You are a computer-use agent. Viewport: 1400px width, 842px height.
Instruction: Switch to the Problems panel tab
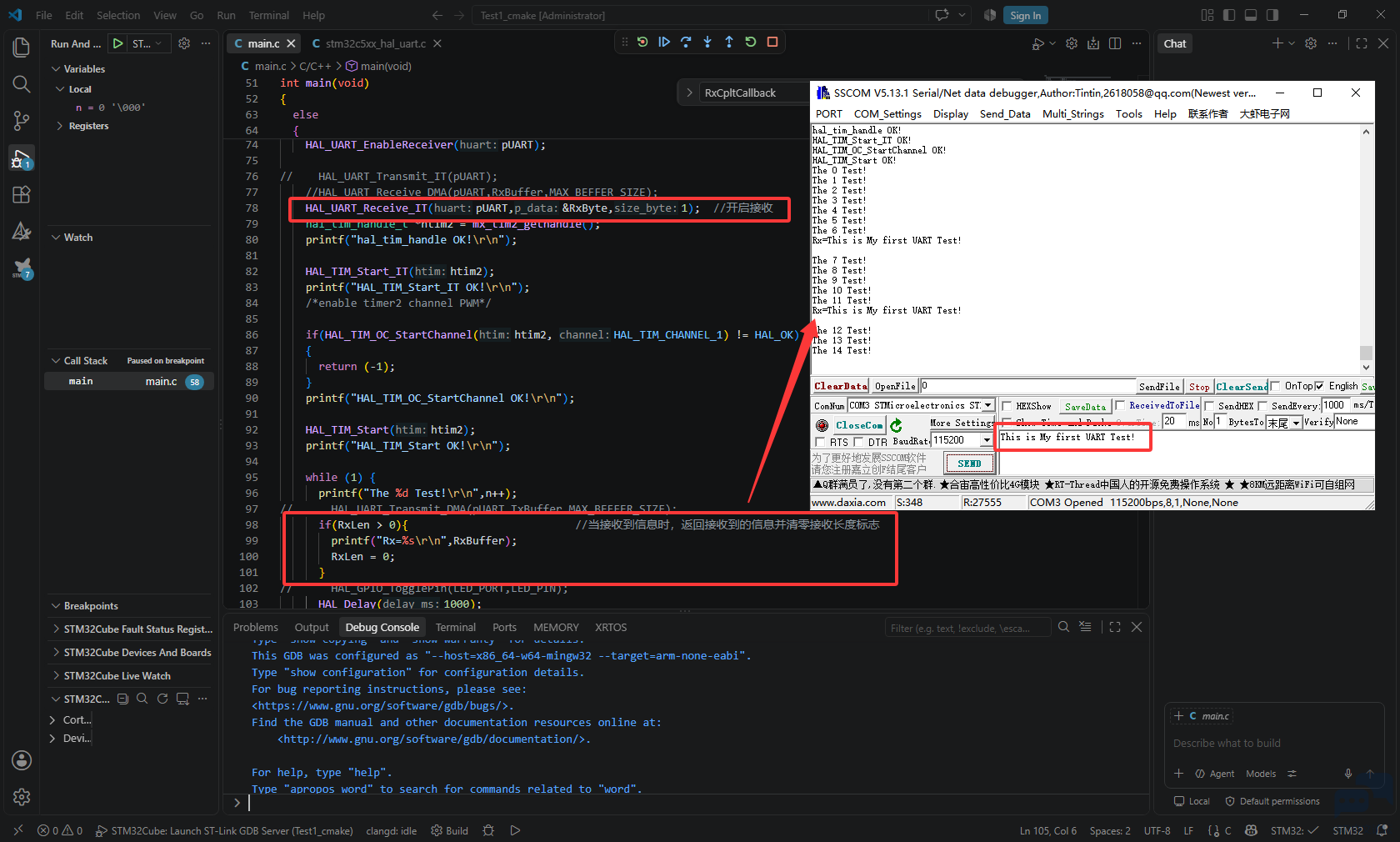click(255, 627)
